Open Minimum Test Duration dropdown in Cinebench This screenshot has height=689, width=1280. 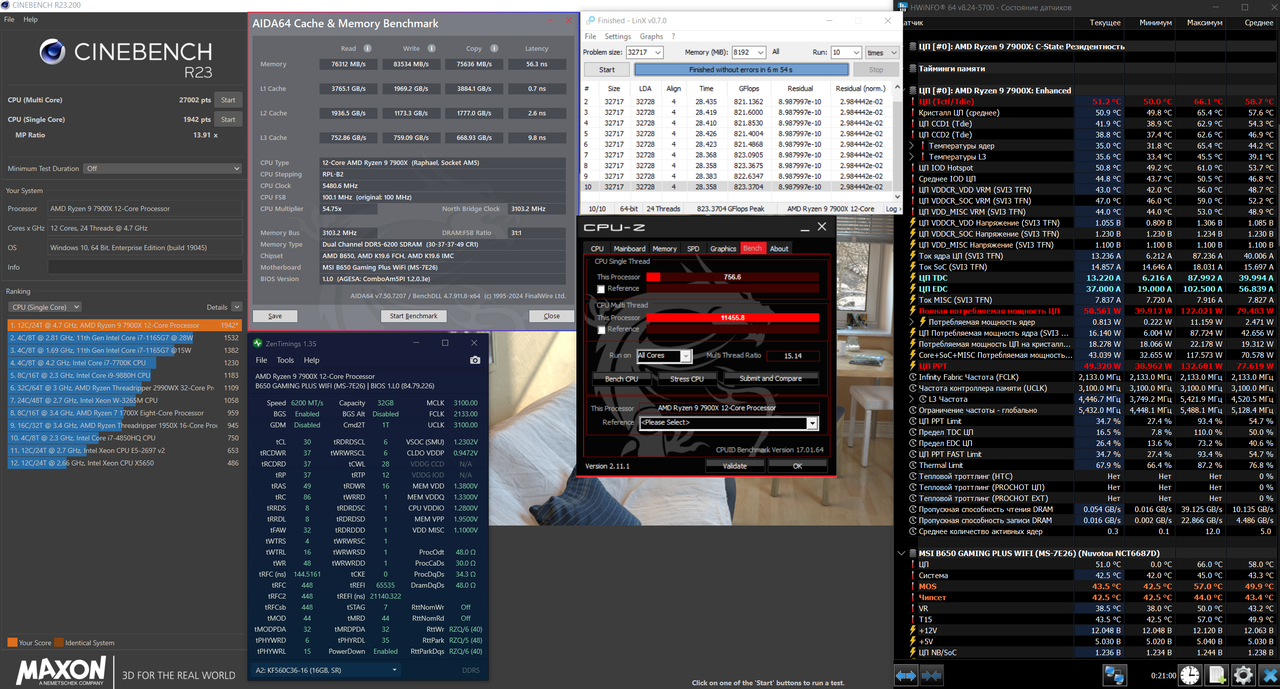163,168
